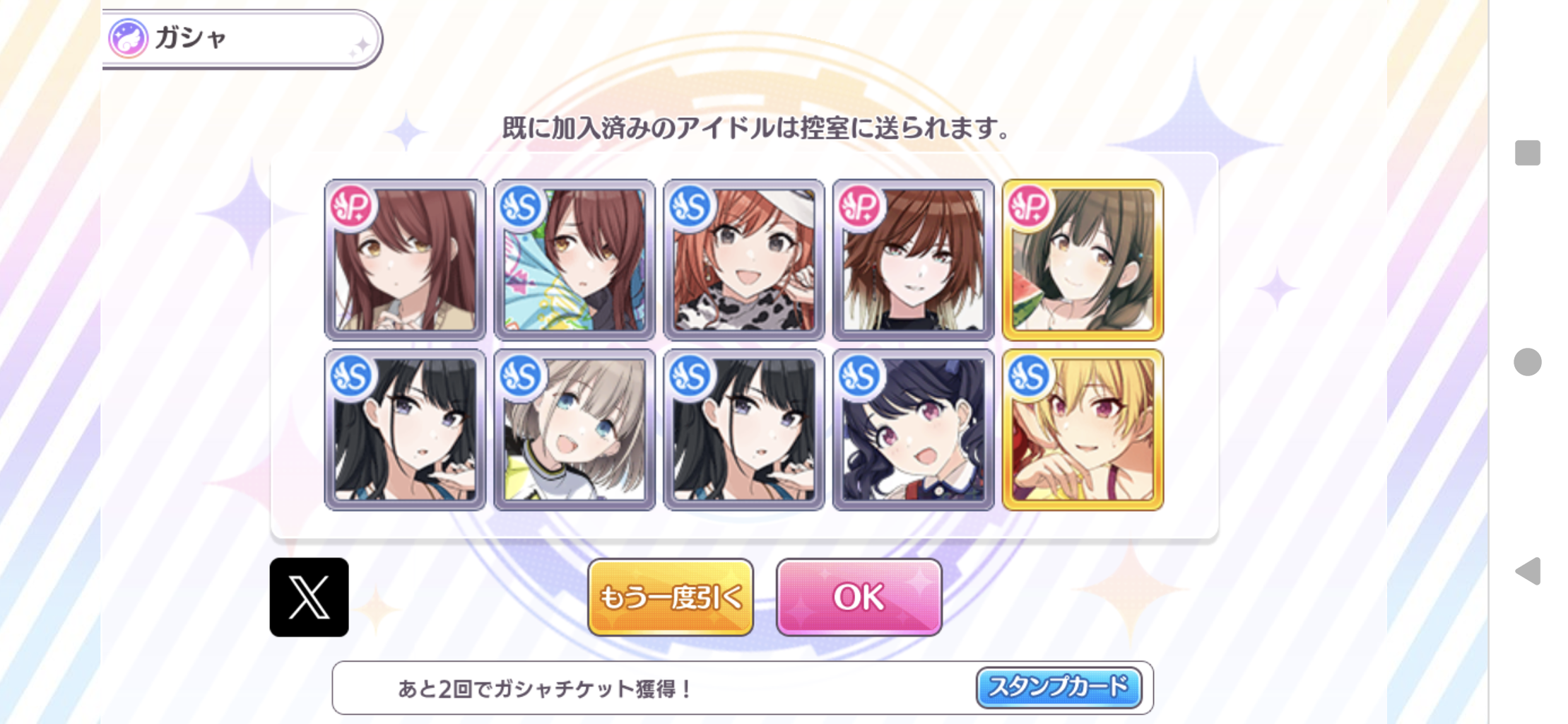This screenshot has height=724, width=1568.
Task: Click the X (Twitter) share icon
Action: click(309, 597)
